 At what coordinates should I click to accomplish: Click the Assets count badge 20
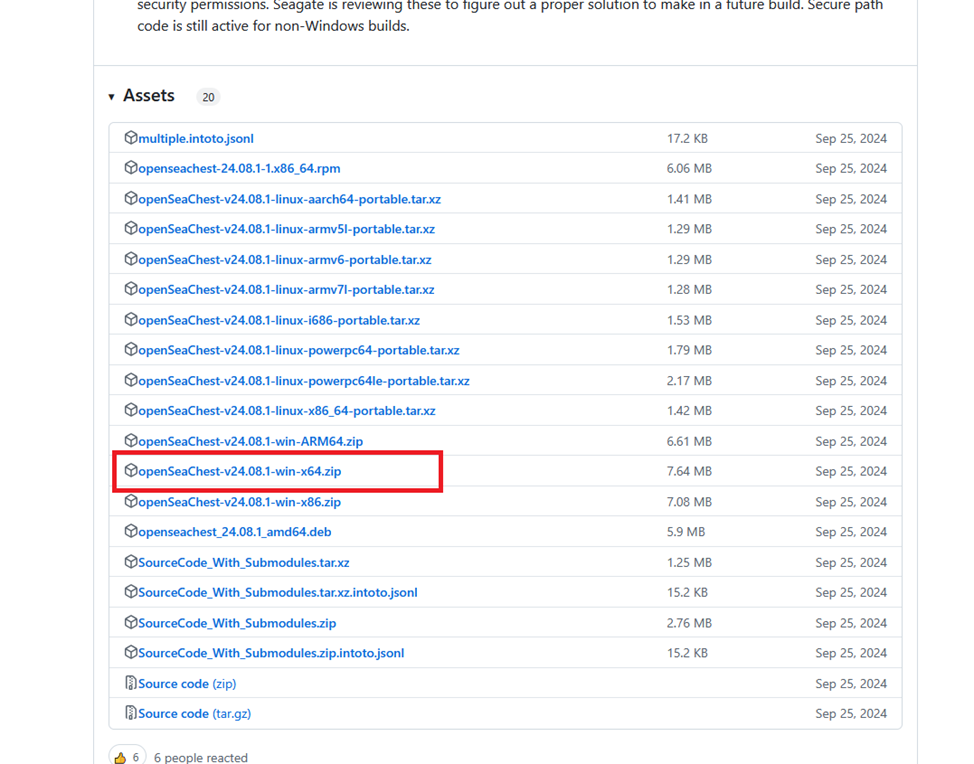pos(208,97)
